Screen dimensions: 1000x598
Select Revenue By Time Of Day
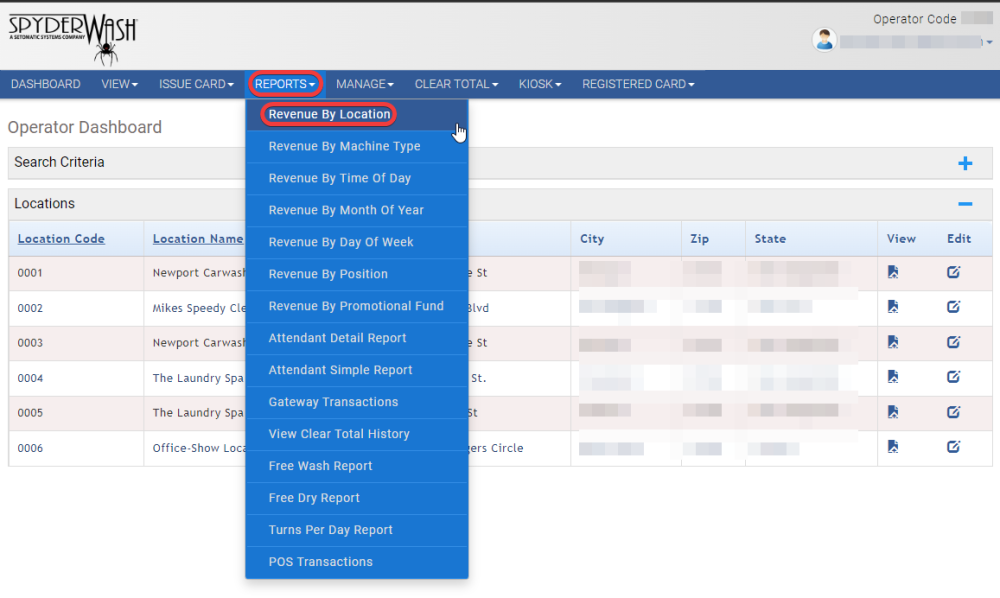coord(357,179)
